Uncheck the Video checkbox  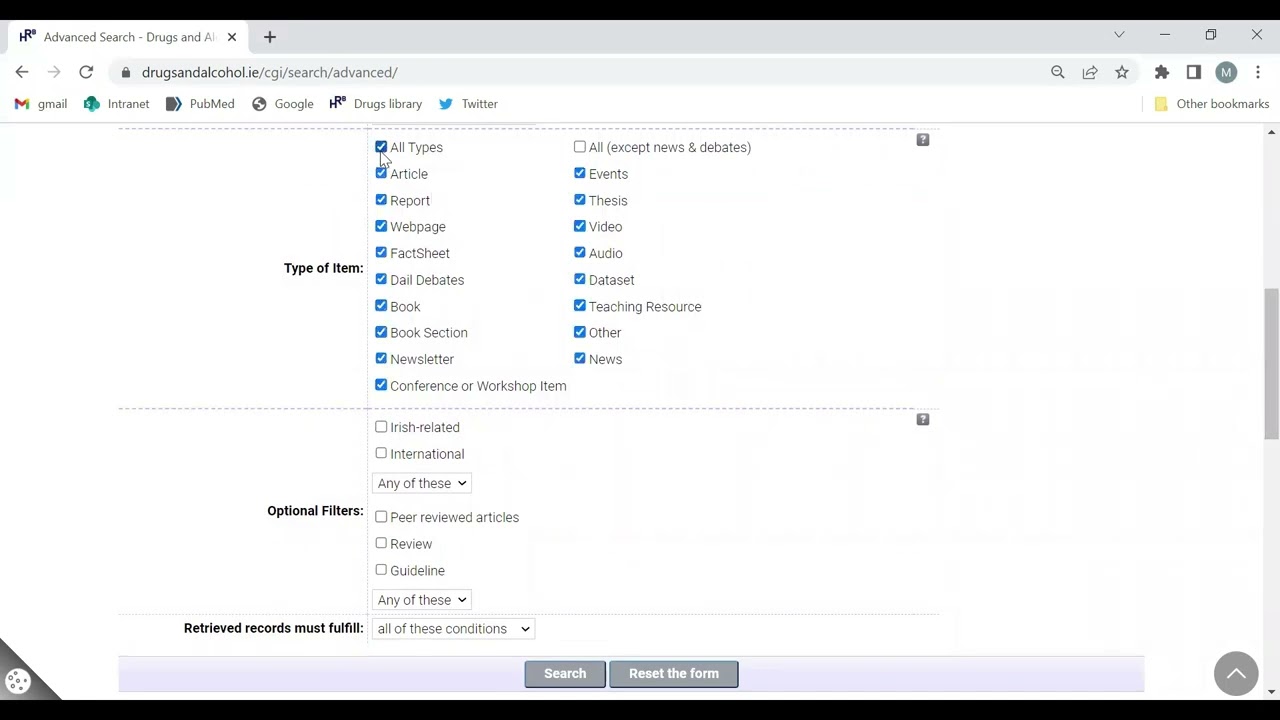(580, 227)
